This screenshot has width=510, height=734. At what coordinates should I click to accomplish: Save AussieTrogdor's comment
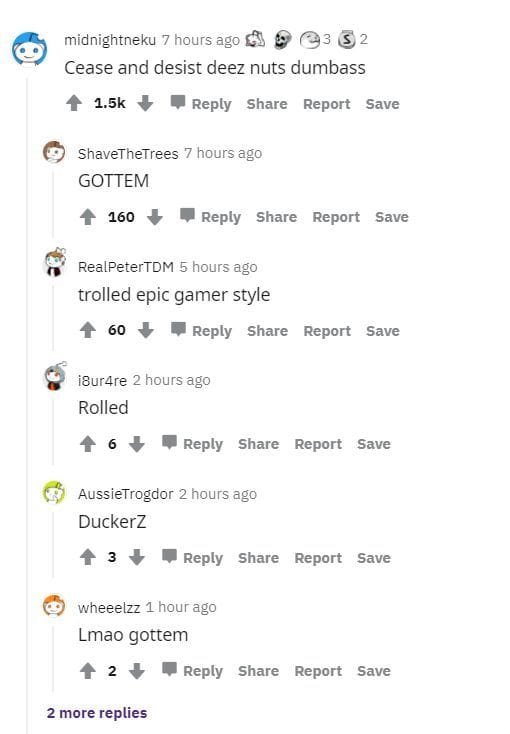coord(374,558)
